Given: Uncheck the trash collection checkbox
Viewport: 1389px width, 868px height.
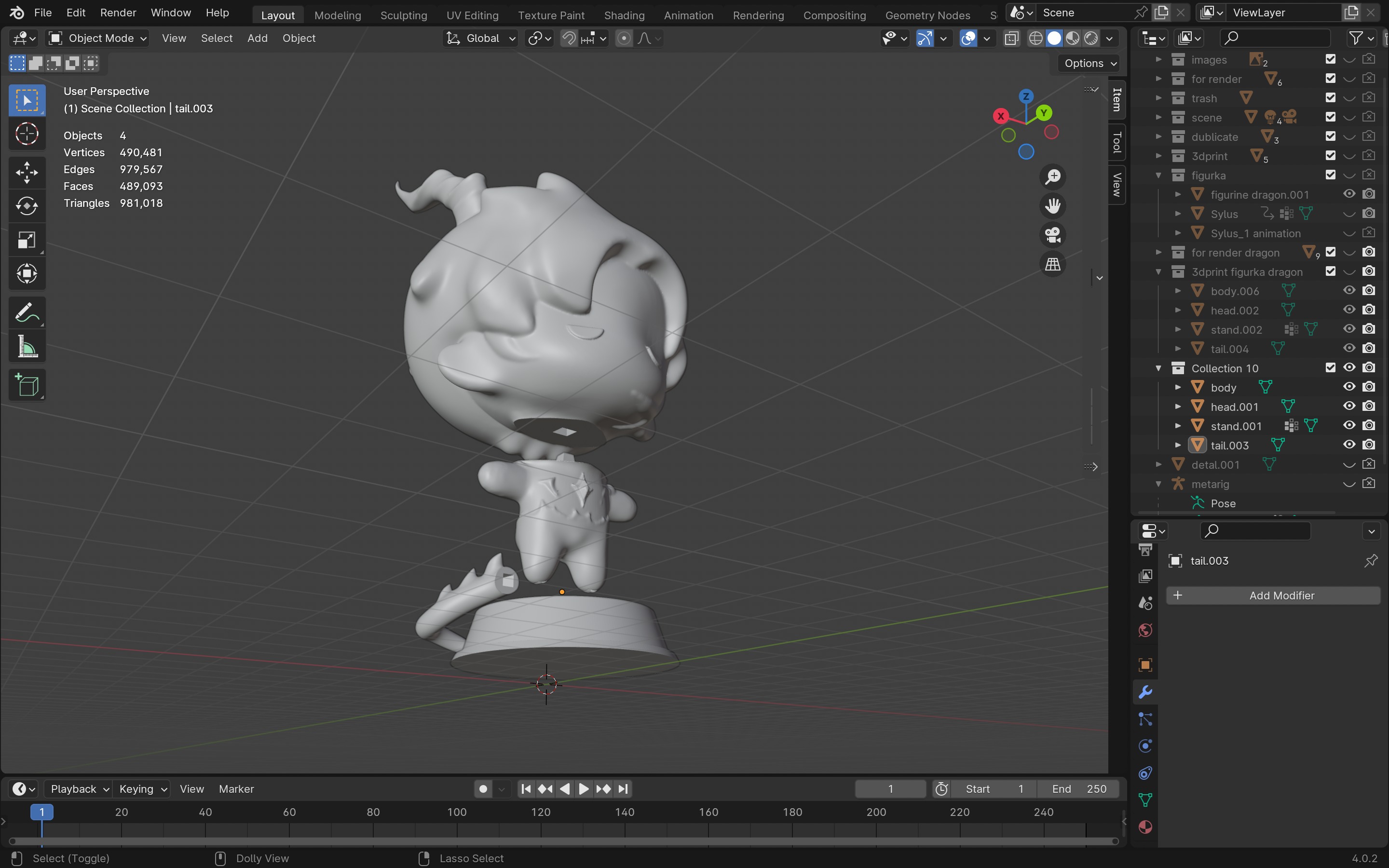Looking at the screenshot, I should point(1331,97).
